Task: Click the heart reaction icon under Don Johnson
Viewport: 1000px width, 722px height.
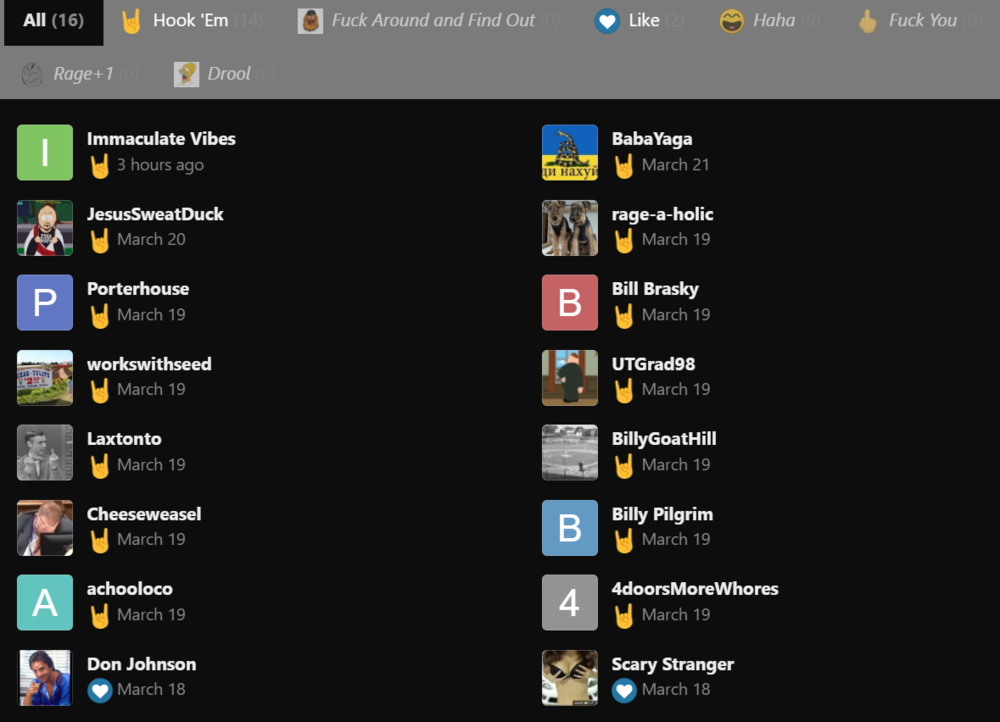Action: tap(100, 689)
